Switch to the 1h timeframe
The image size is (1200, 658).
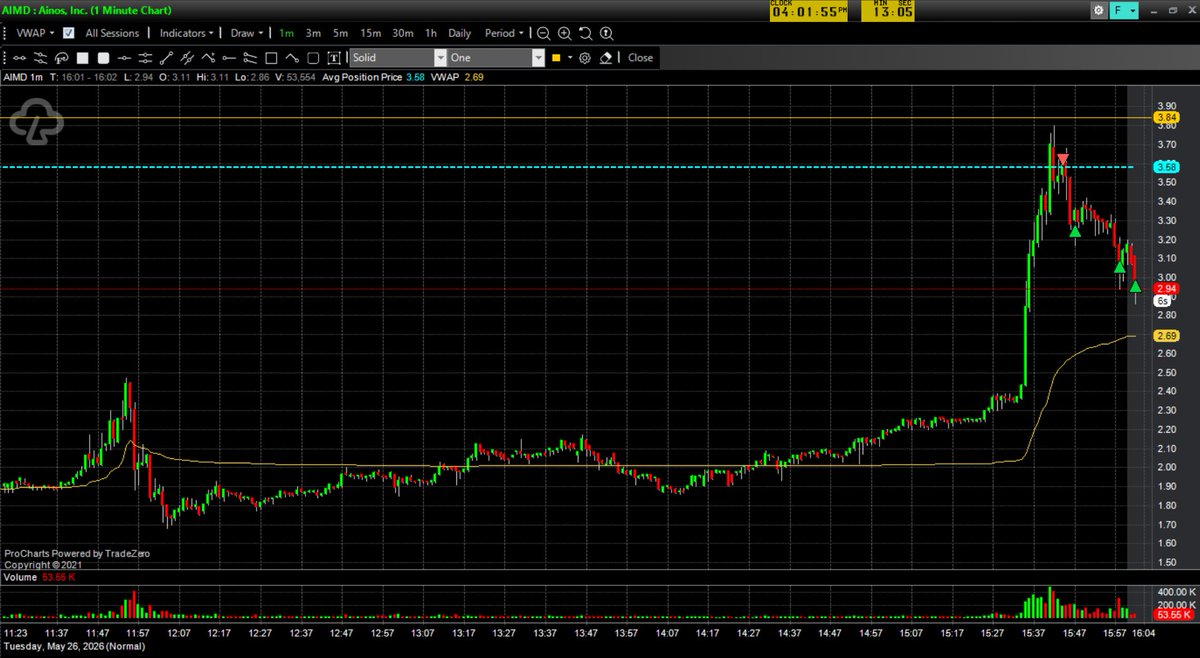pyautogui.click(x=431, y=33)
